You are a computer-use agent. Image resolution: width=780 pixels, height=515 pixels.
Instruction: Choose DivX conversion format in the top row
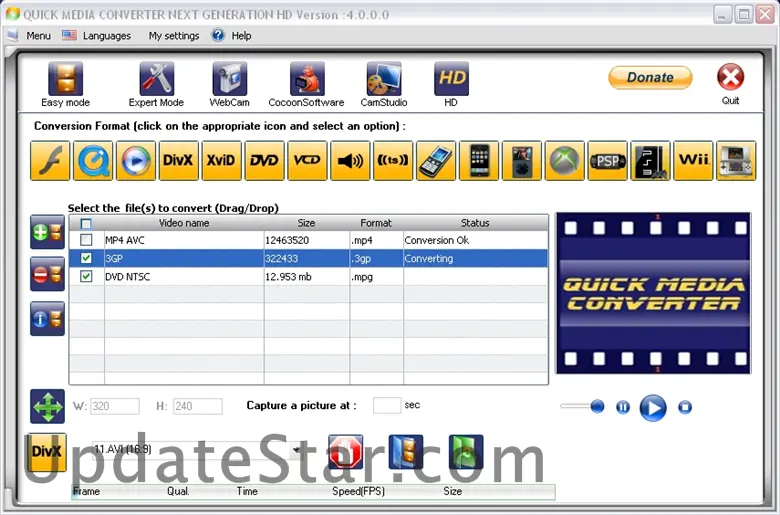tap(179, 160)
